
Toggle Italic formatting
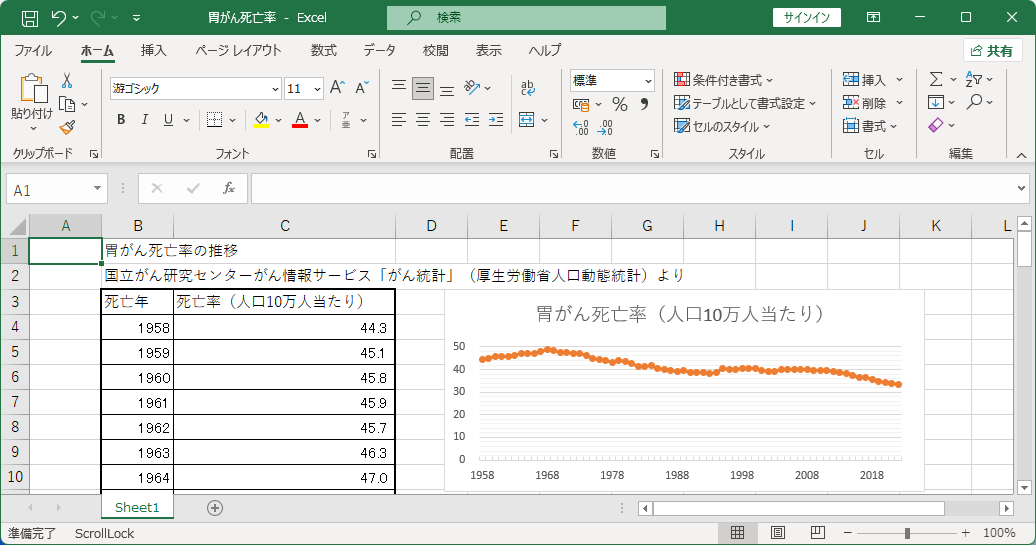coord(145,120)
